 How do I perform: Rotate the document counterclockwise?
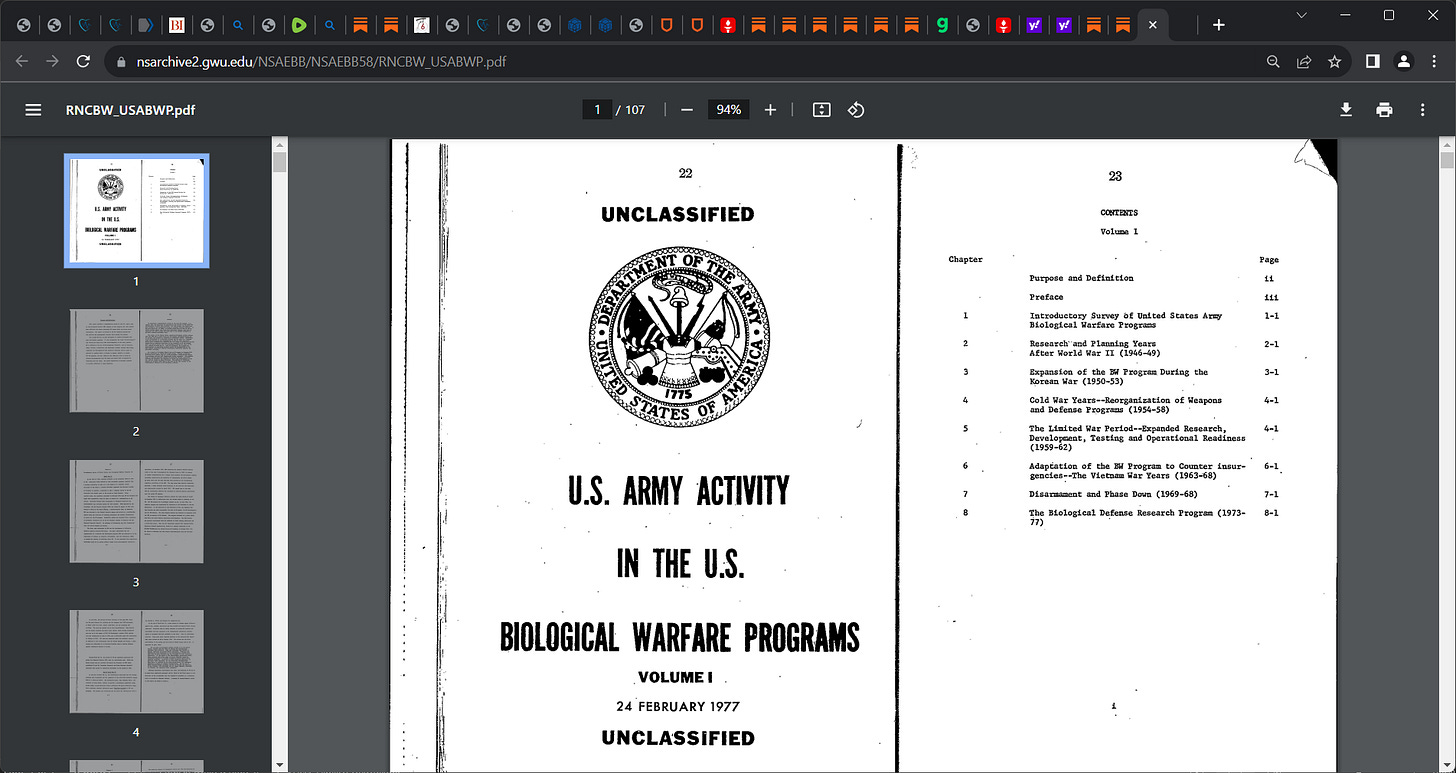(856, 110)
